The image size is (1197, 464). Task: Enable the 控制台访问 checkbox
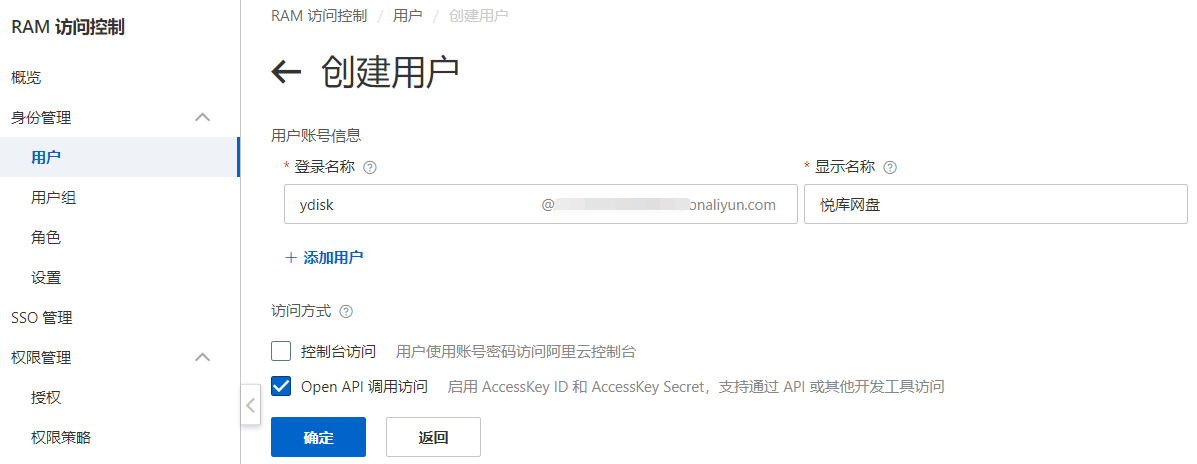[x=281, y=351]
